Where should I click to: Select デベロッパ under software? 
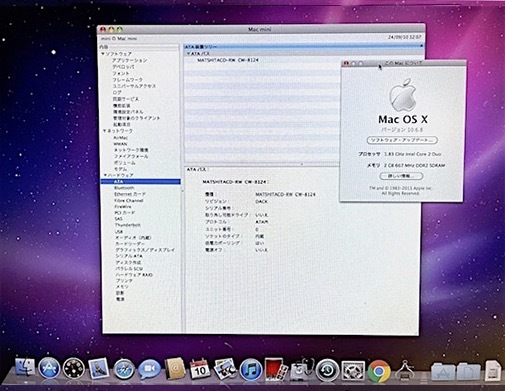[123, 67]
